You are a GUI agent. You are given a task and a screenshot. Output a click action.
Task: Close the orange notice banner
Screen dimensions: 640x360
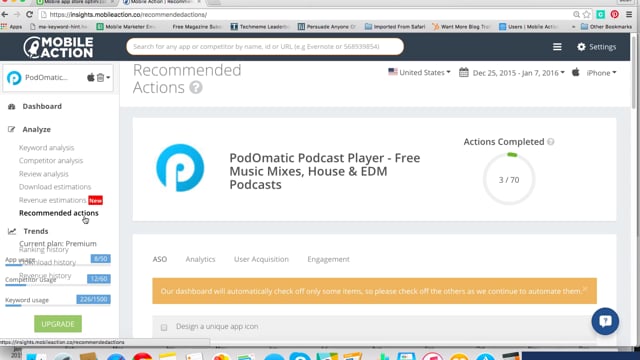point(585,289)
